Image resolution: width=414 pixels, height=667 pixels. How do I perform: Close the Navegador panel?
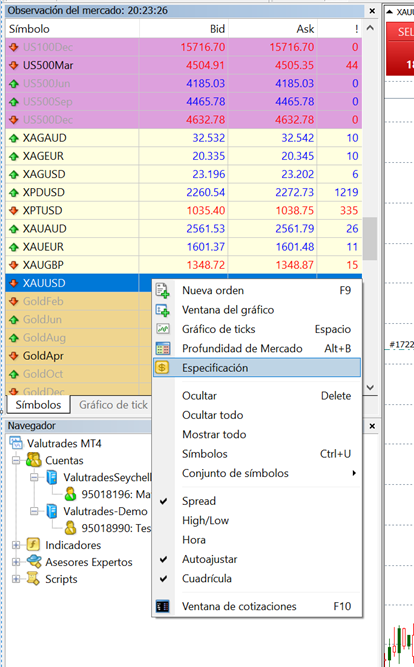372,426
